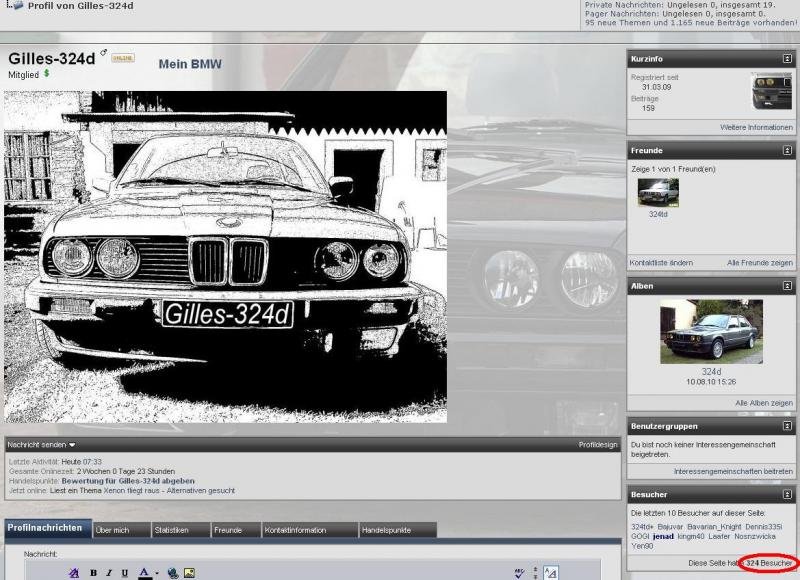Collapse the Kurzinfo panel
800x580 pixels.
pos(787,59)
